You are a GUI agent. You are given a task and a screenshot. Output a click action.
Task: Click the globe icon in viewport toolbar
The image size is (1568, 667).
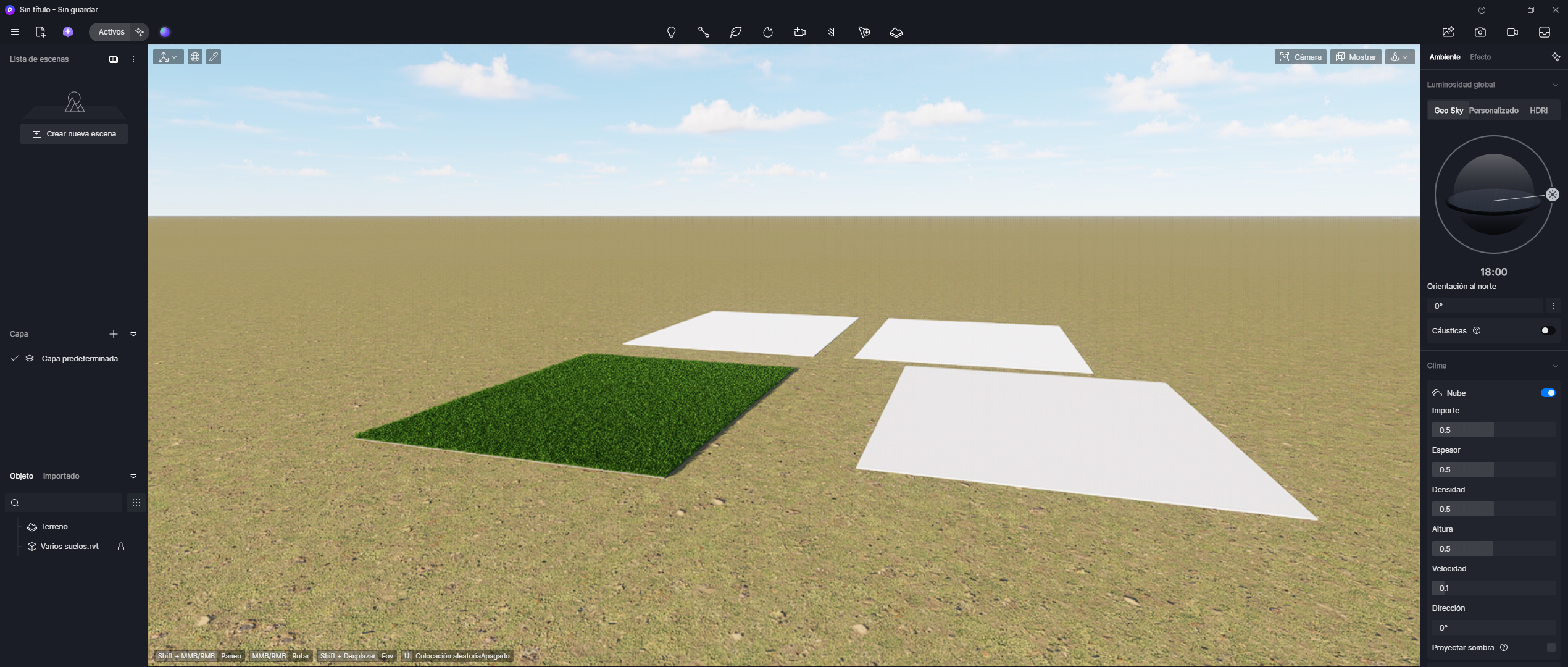(x=195, y=57)
